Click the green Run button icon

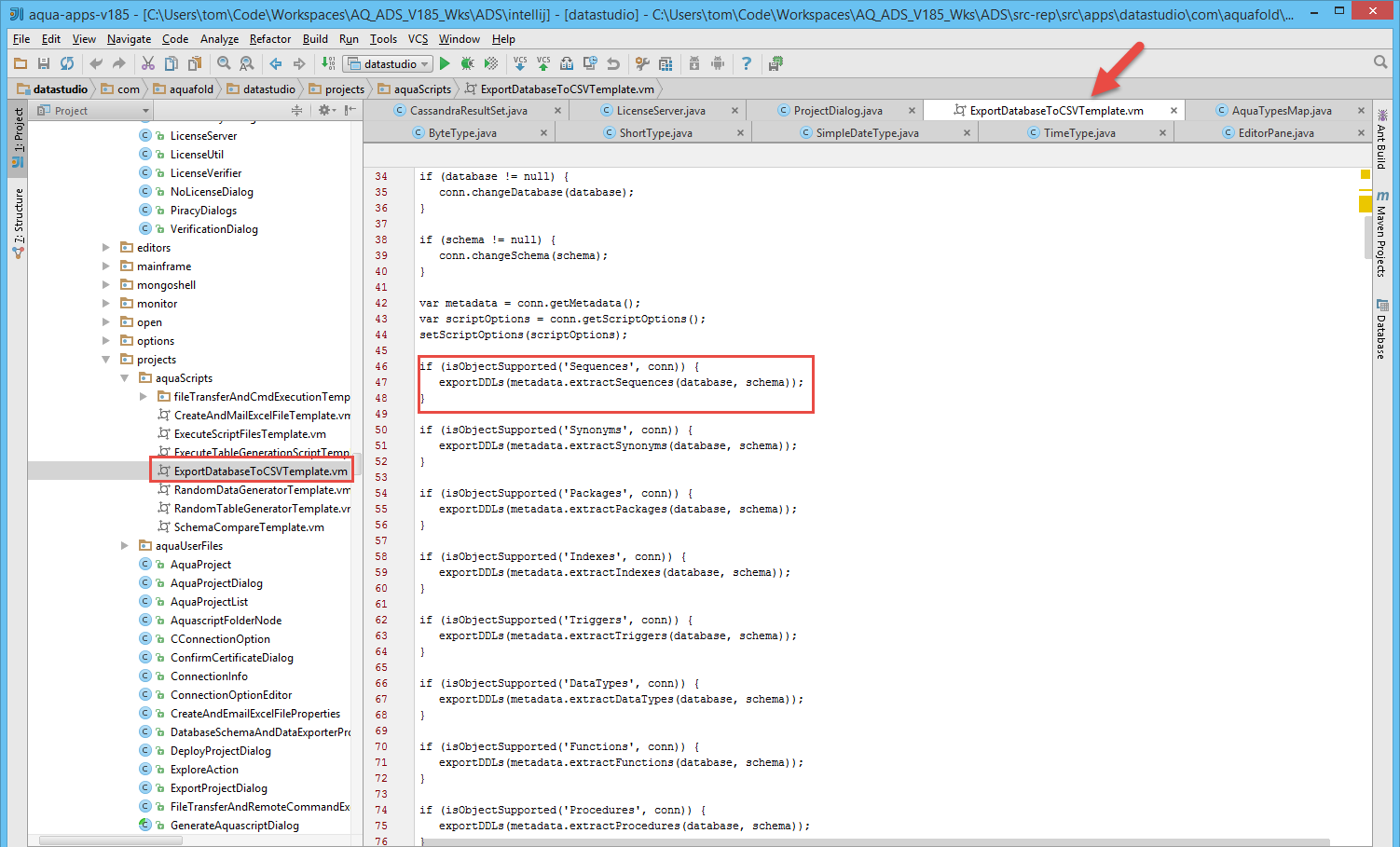[x=446, y=63]
